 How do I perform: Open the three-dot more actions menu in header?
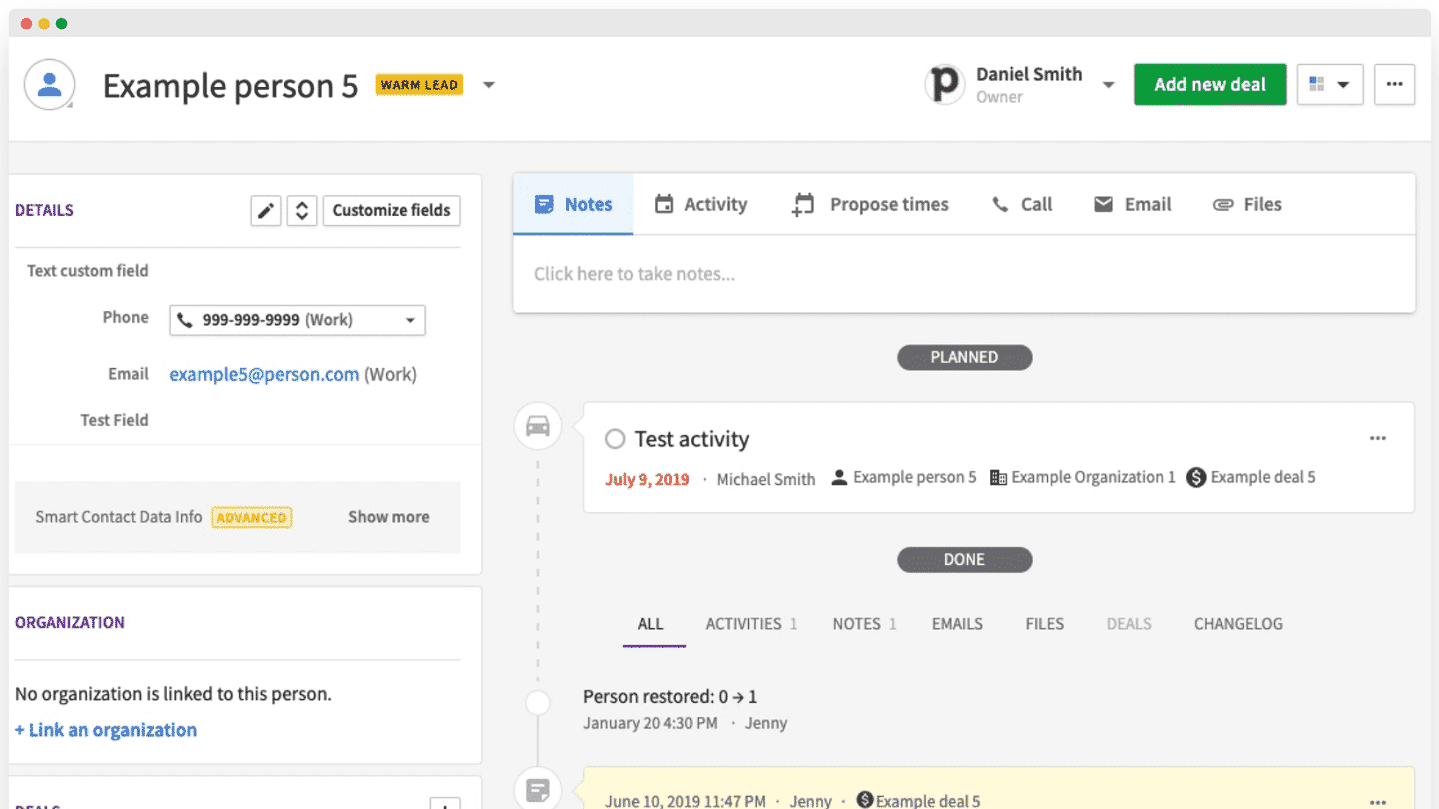(x=1394, y=85)
